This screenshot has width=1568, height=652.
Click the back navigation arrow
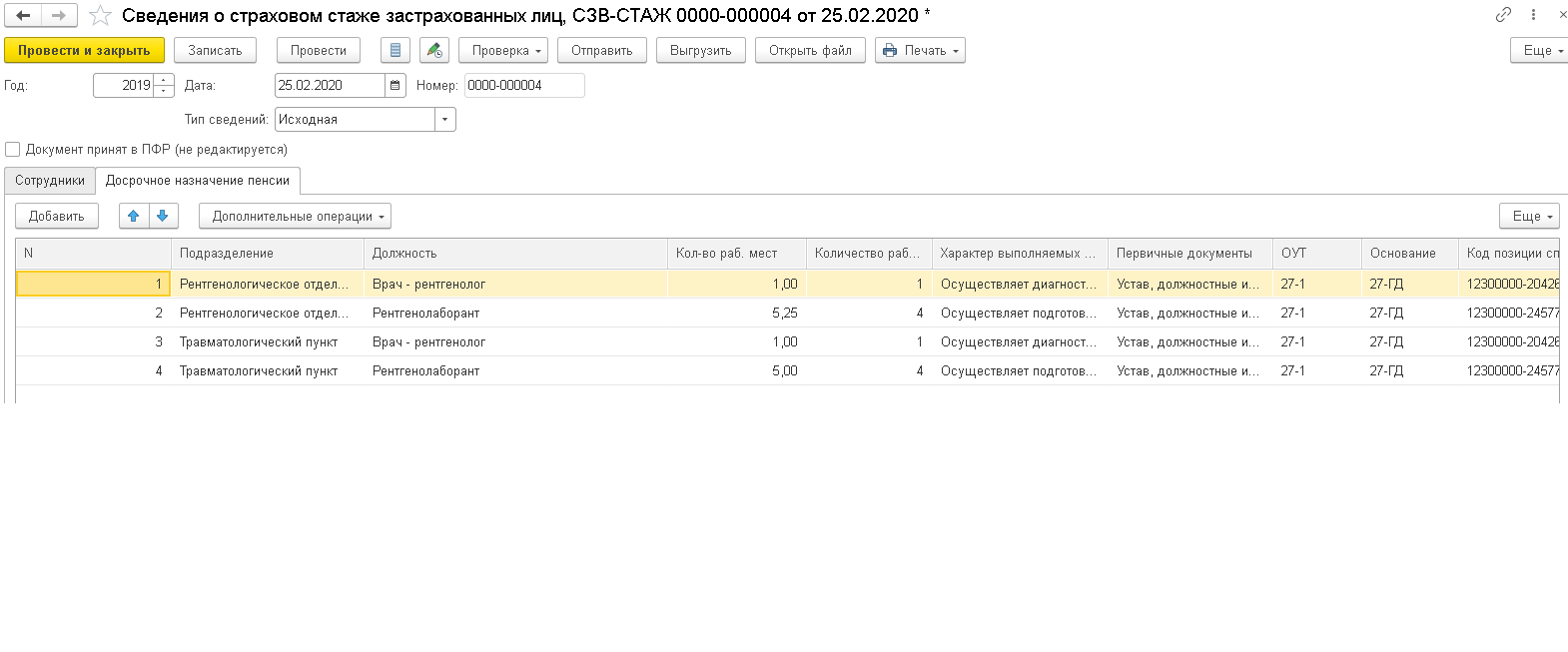pos(23,15)
